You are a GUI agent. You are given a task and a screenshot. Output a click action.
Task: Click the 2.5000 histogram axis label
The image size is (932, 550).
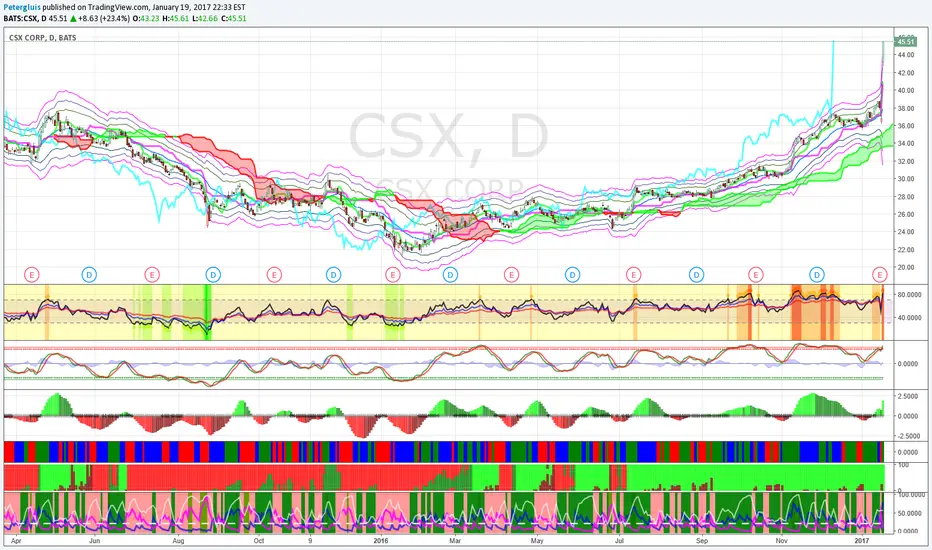point(909,396)
